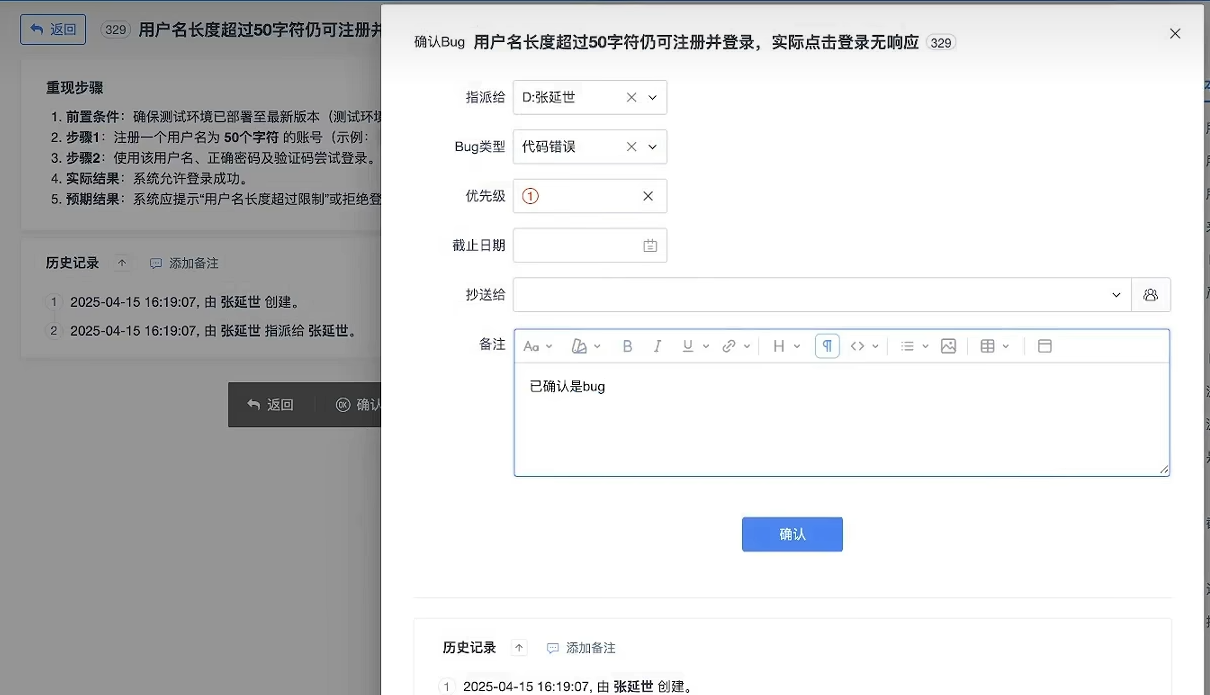The image size is (1210, 695).
Task: Click history entry '由 张延世 指派给 张延世'
Action: (281, 330)
